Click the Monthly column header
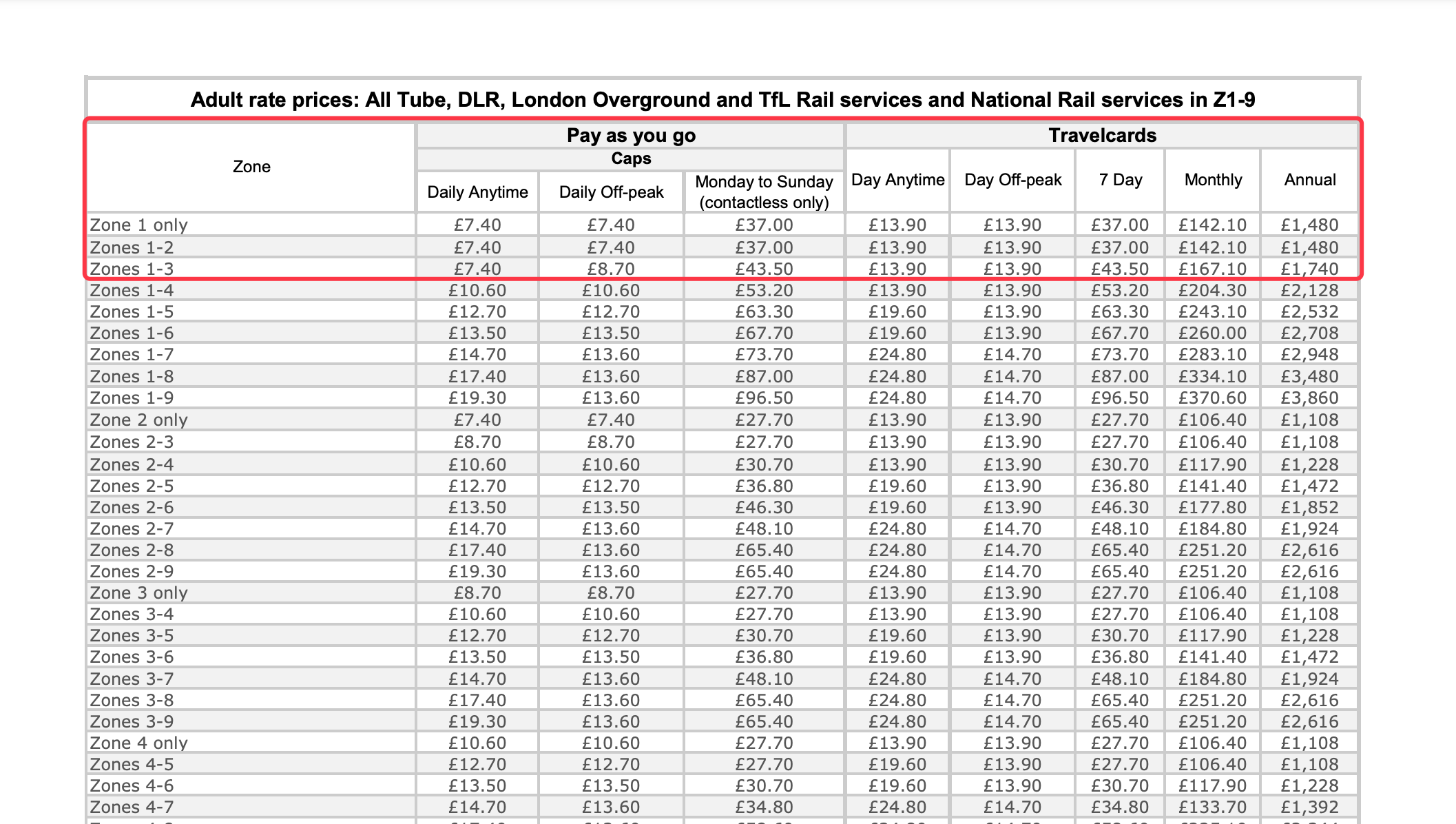Viewport: 1456px width, 824px height. pos(1213,180)
